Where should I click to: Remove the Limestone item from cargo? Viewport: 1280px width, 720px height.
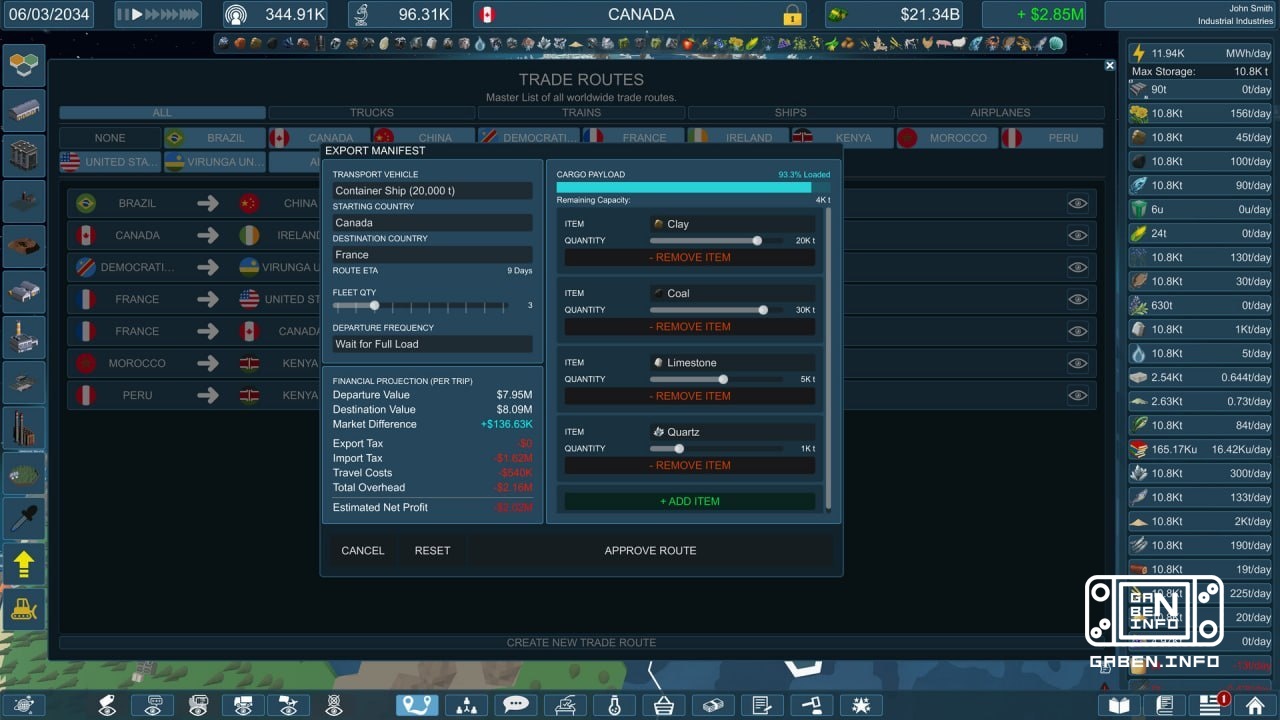(689, 396)
